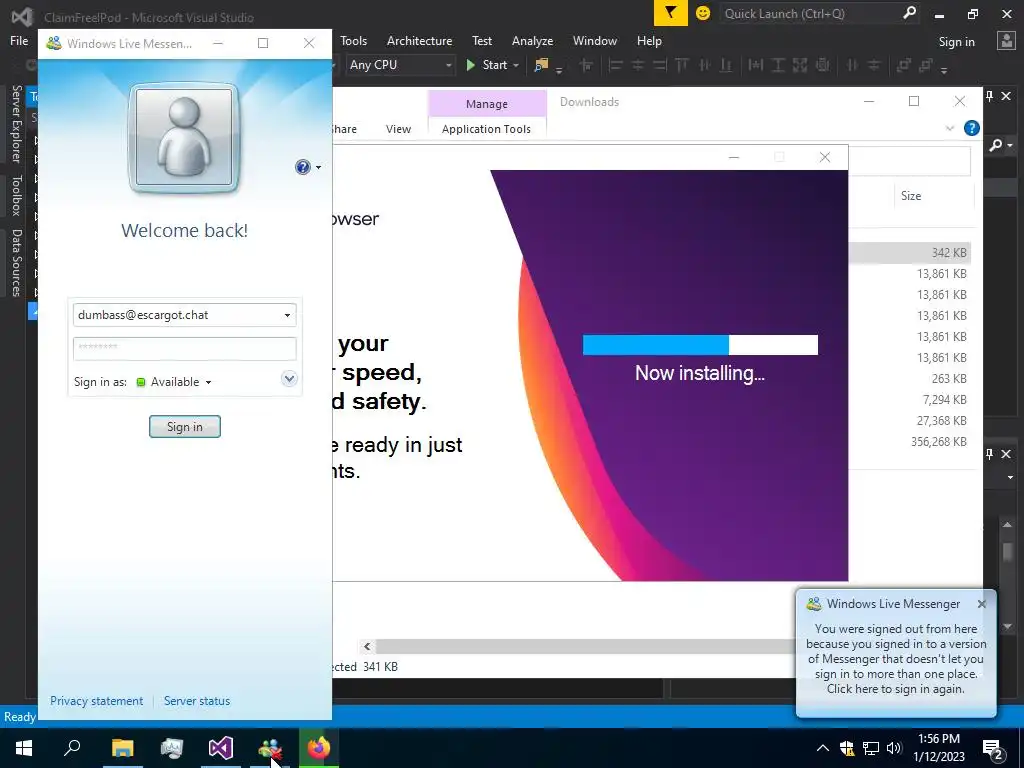Click the Bring to Front toolbar icon
The height and width of the screenshot is (768, 1024).
[x=904, y=65]
